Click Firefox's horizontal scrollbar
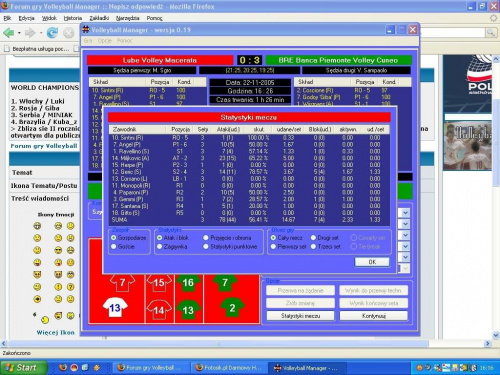500x375 pixels. [x=218, y=343]
